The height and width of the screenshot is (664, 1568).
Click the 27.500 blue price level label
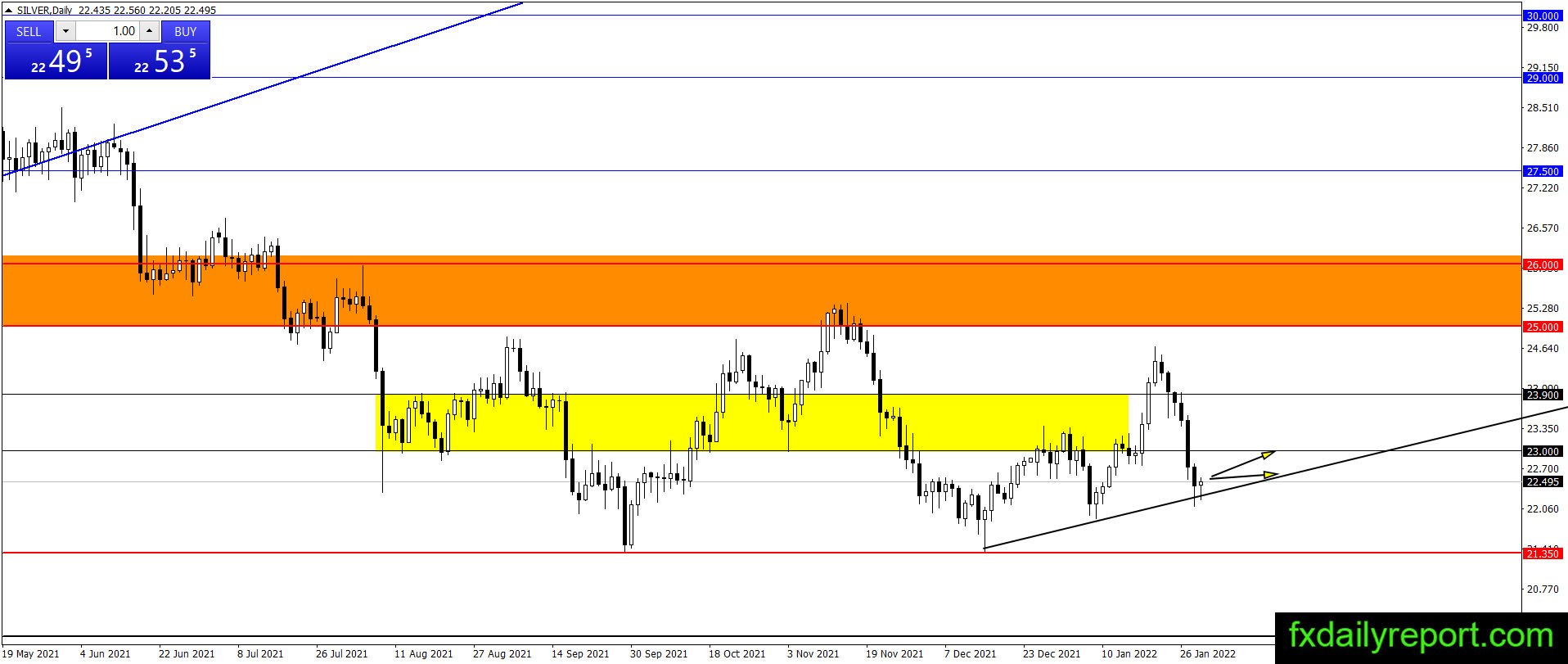click(1543, 171)
